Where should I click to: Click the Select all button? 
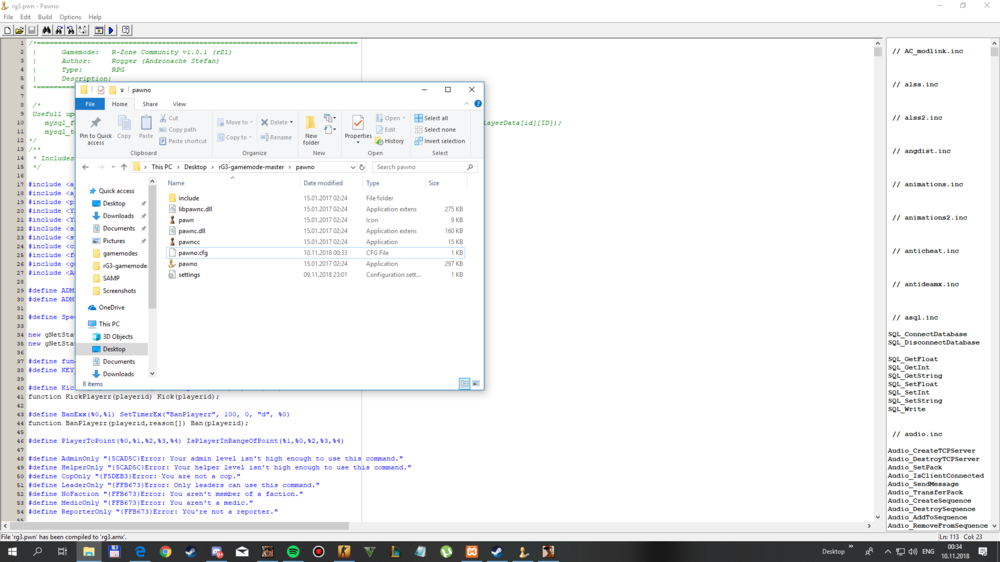(431, 118)
